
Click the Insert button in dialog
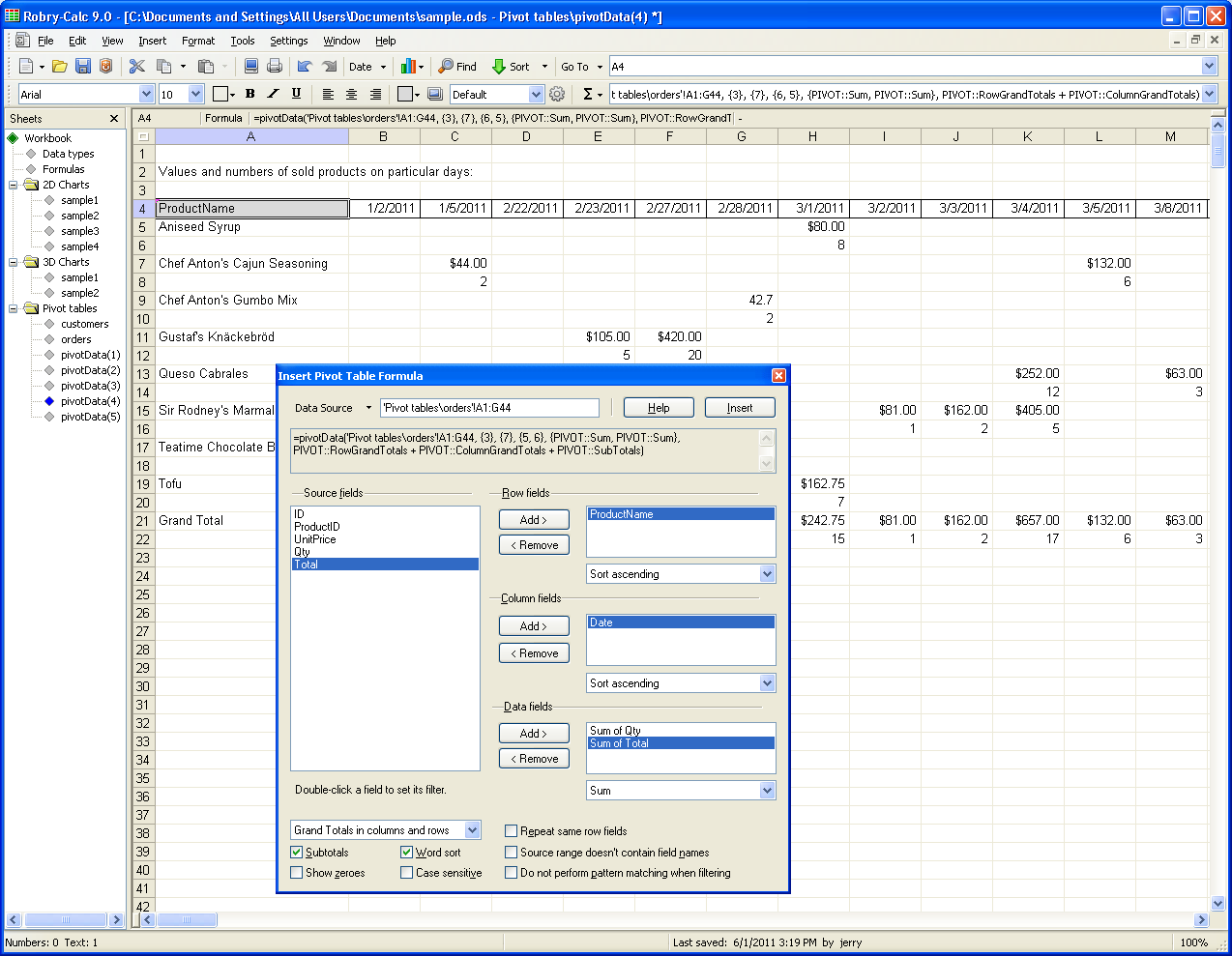click(x=740, y=408)
